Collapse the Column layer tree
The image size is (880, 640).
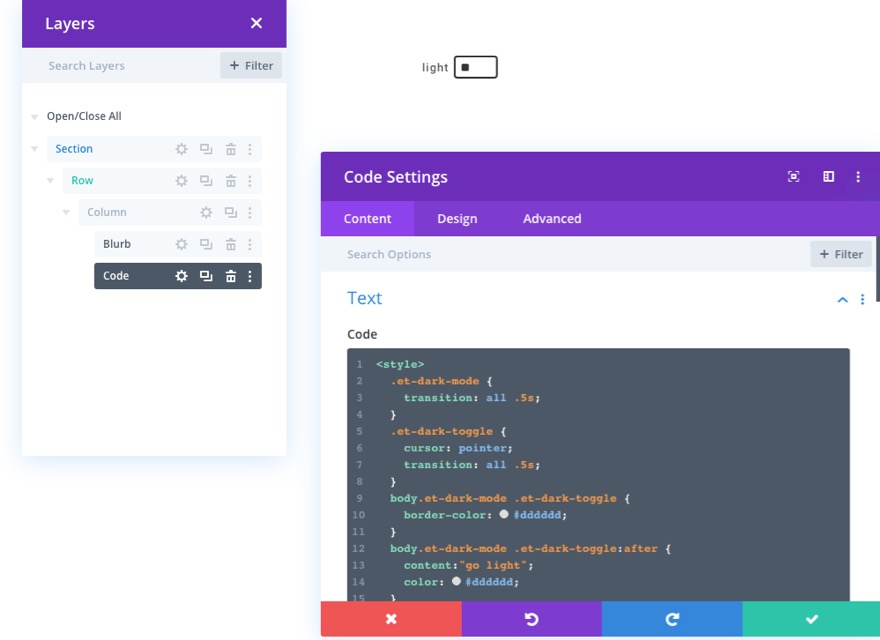point(66,212)
